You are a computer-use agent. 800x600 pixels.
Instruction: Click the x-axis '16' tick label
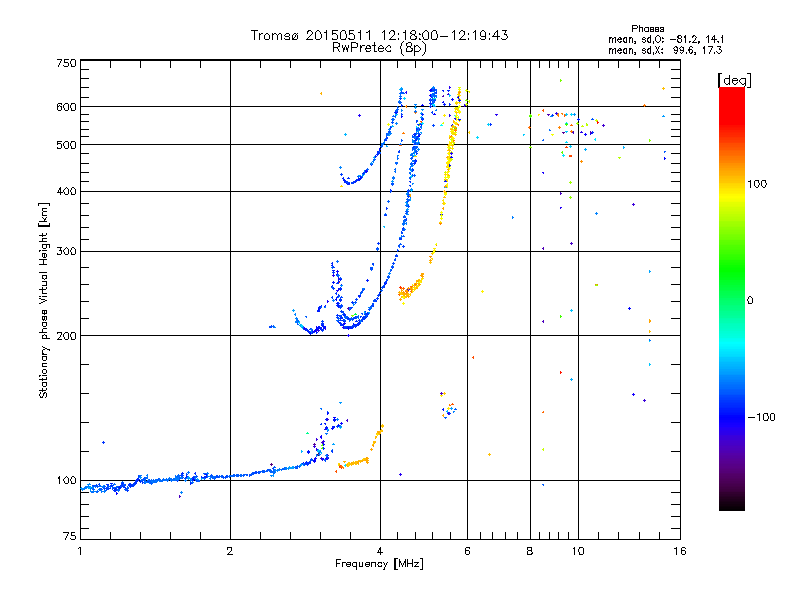tap(680, 551)
